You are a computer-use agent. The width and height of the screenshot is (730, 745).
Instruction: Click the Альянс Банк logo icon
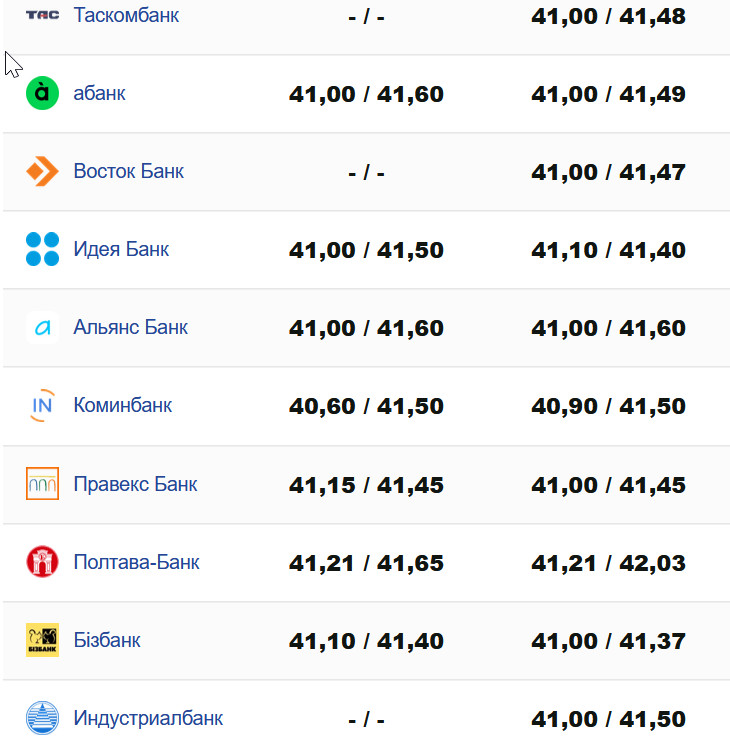pos(42,327)
